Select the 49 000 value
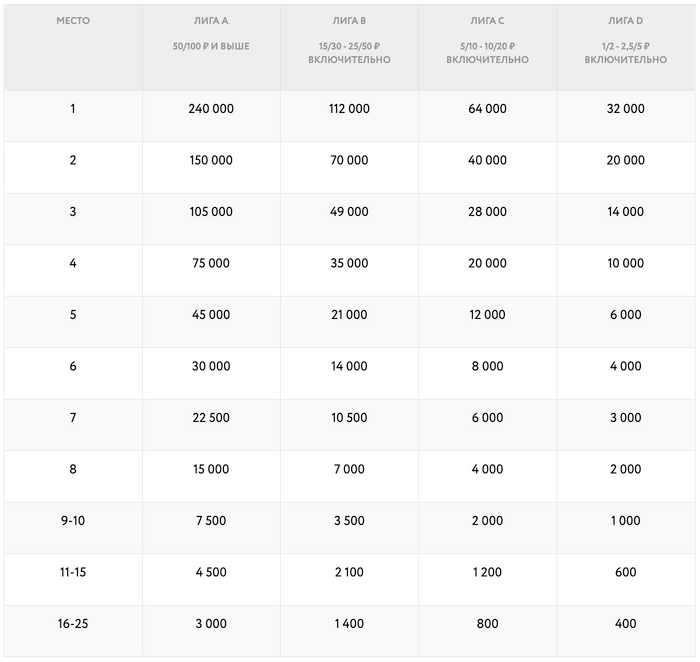This screenshot has height=662, width=700. [x=349, y=212]
